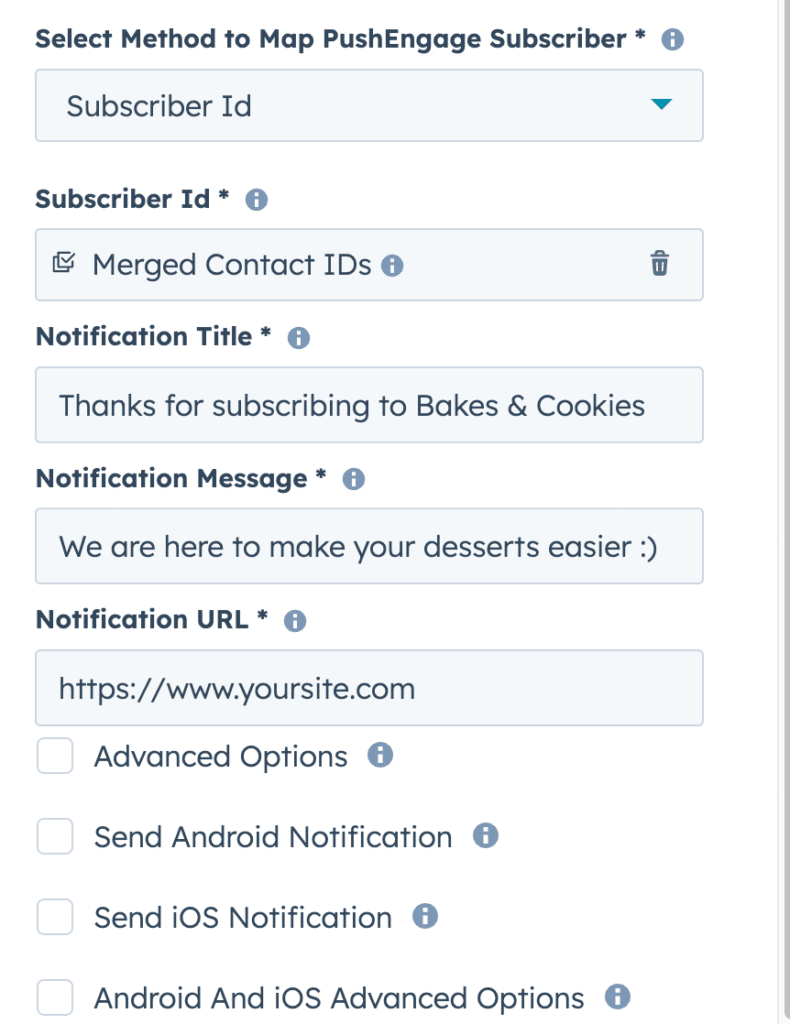Image resolution: width=790 pixels, height=1024 pixels.
Task: Check the Send Android Notification box
Action: pyautogui.click(x=55, y=836)
